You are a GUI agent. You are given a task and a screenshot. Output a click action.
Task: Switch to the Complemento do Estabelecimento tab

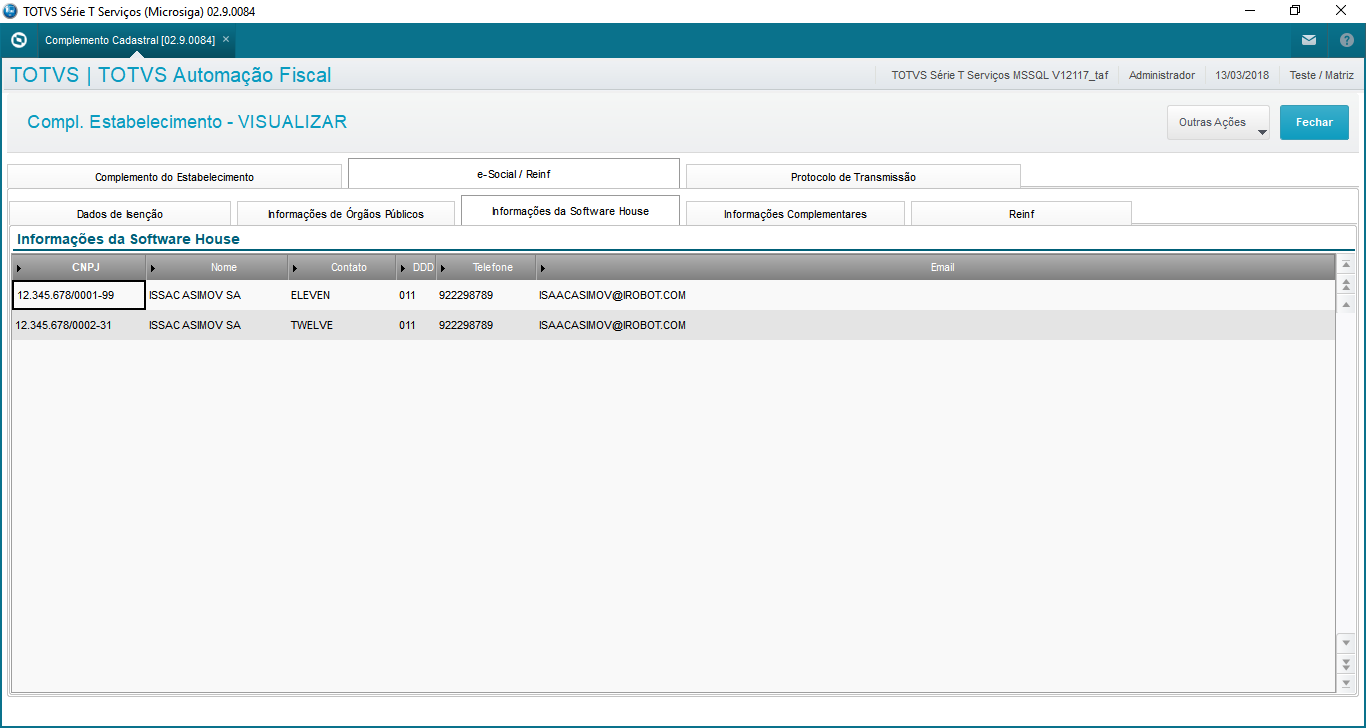coord(175,177)
